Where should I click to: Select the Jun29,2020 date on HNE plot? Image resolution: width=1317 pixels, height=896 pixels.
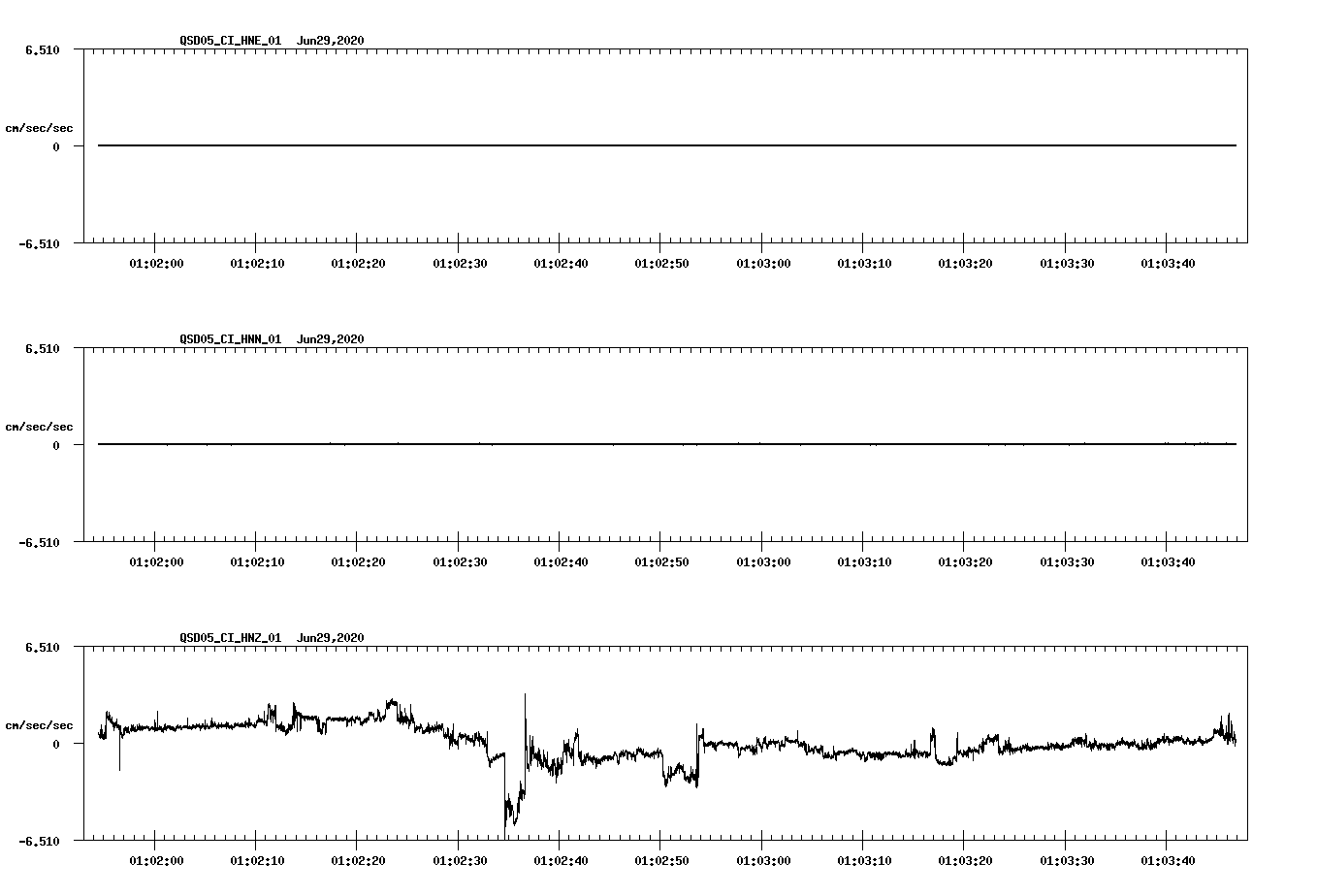(331, 41)
